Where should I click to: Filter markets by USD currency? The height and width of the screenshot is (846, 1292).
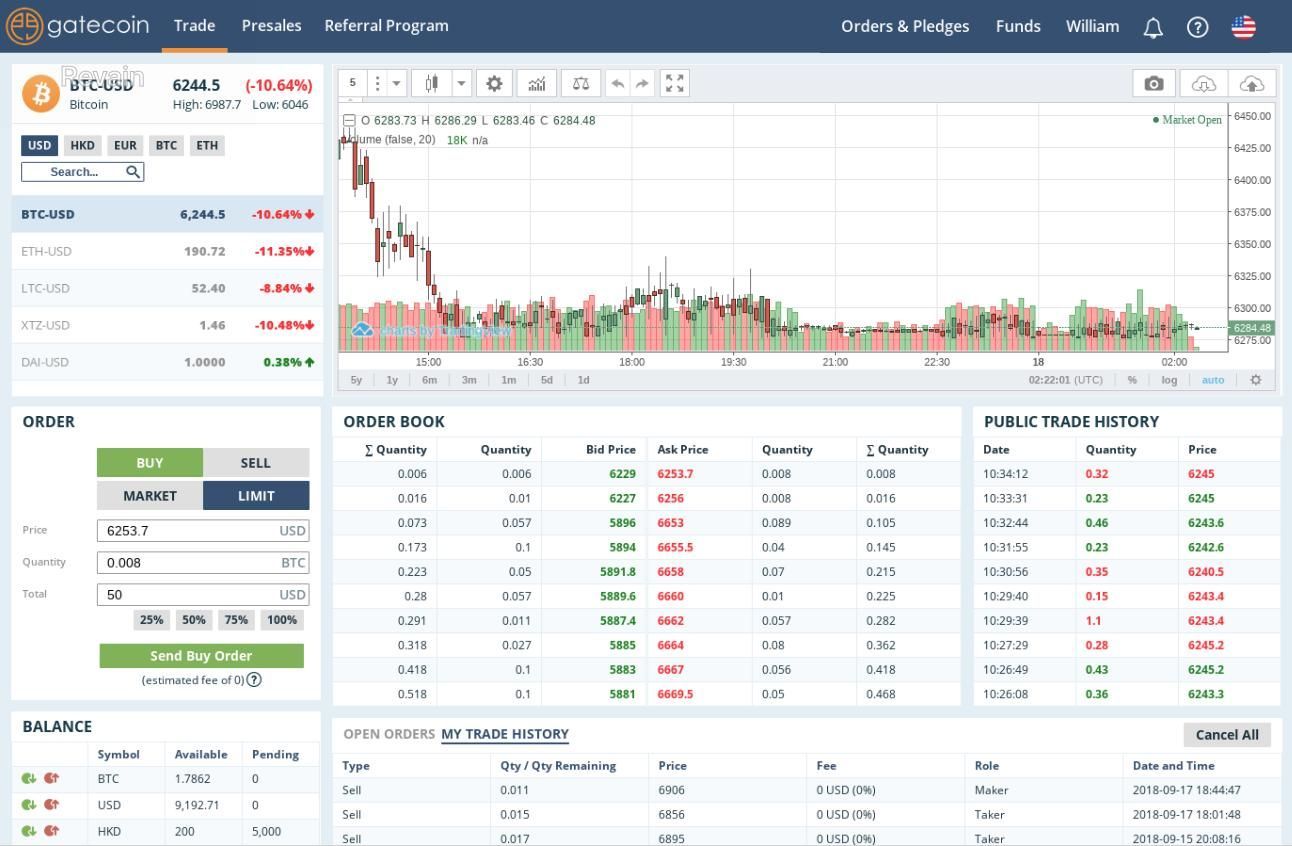point(39,146)
